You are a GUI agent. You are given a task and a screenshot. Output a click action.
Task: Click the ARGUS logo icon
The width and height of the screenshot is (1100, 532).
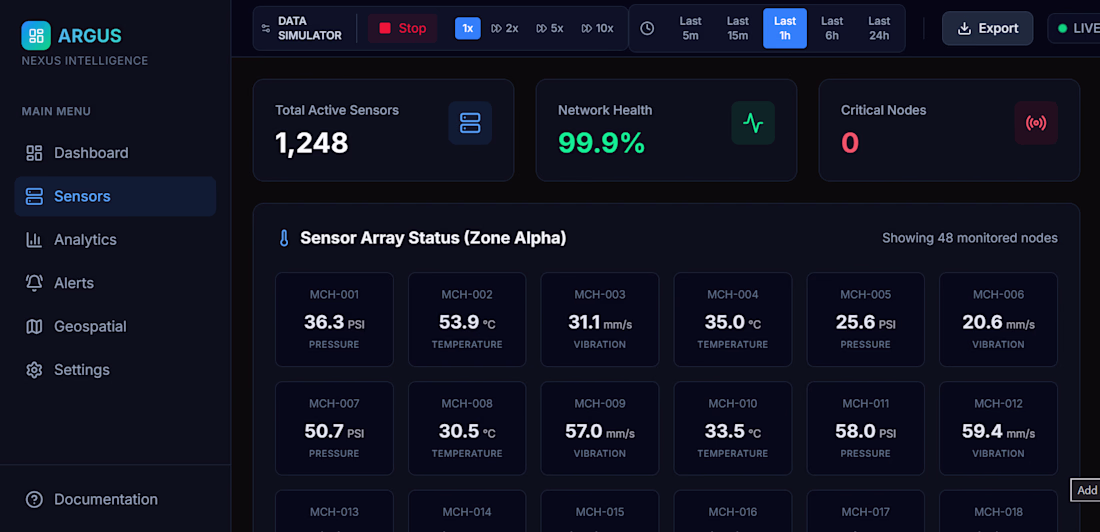(x=36, y=35)
